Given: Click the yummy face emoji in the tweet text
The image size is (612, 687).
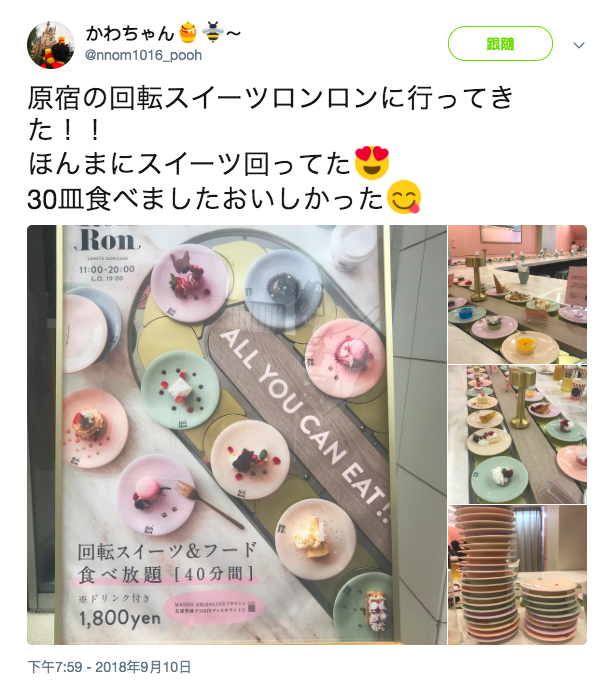Looking at the screenshot, I should 404,197.
